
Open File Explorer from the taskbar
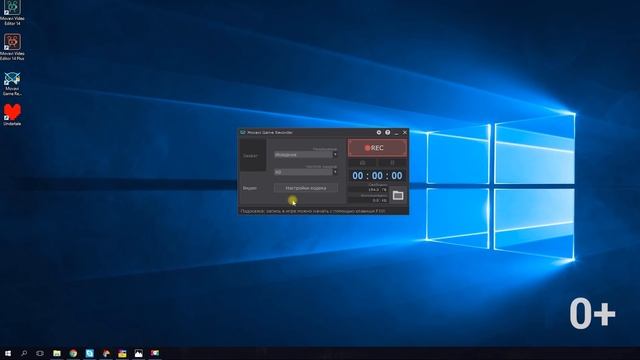57,353
